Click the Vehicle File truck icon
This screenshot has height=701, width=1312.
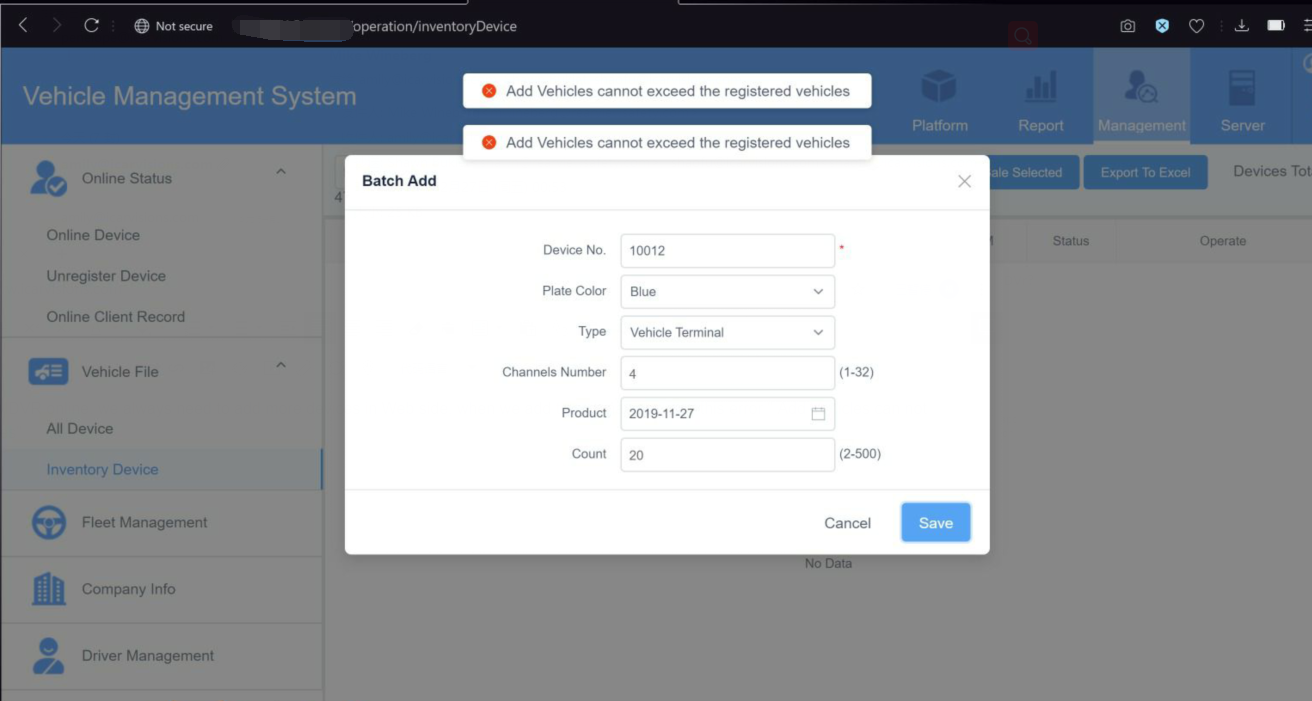coord(48,372)
